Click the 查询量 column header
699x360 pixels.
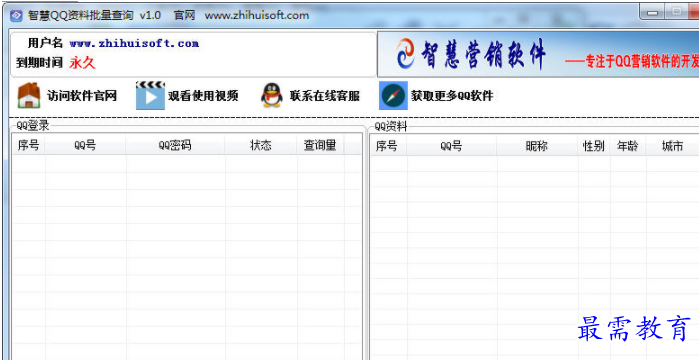coord(321,146)
